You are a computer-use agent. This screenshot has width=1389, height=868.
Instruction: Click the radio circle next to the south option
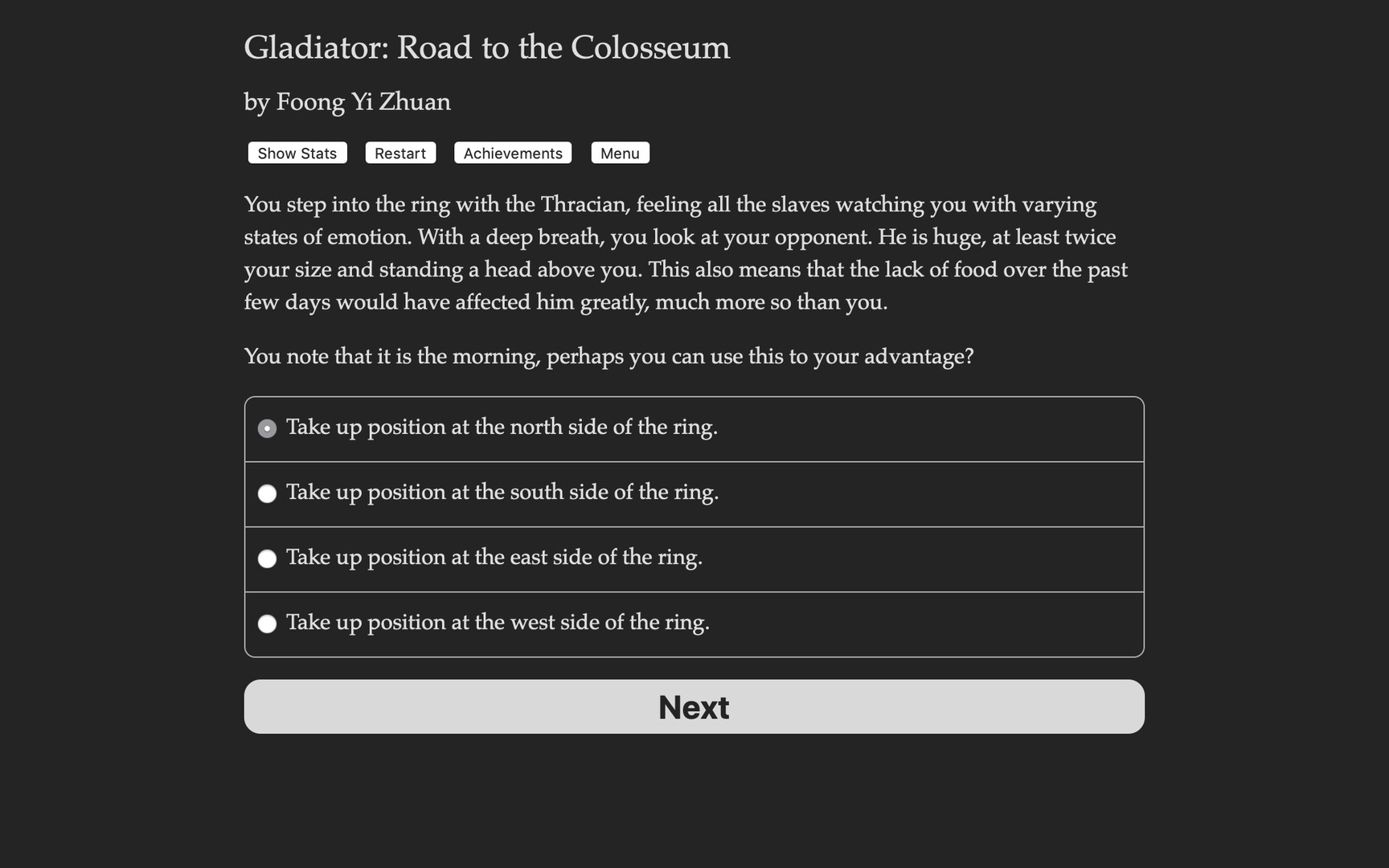[x=267, y=493]
